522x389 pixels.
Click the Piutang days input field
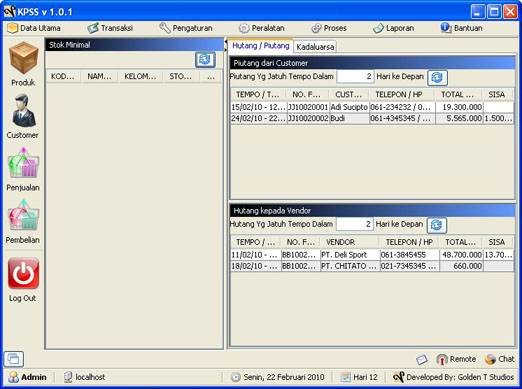click(355, 77)
